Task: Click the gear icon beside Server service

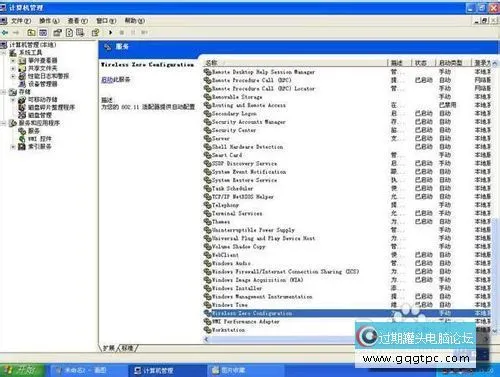Action: [207, 139]
